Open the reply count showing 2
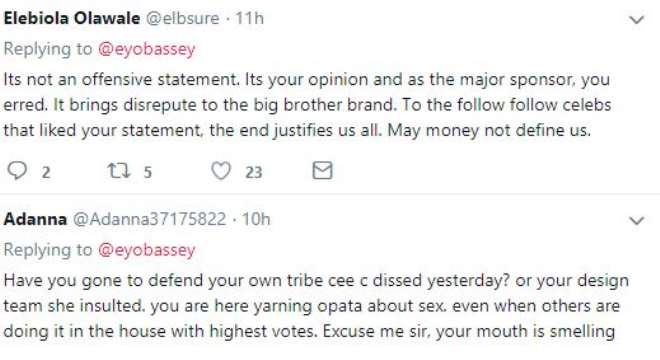This screenshot has width=660, height=360. [46, 172]
